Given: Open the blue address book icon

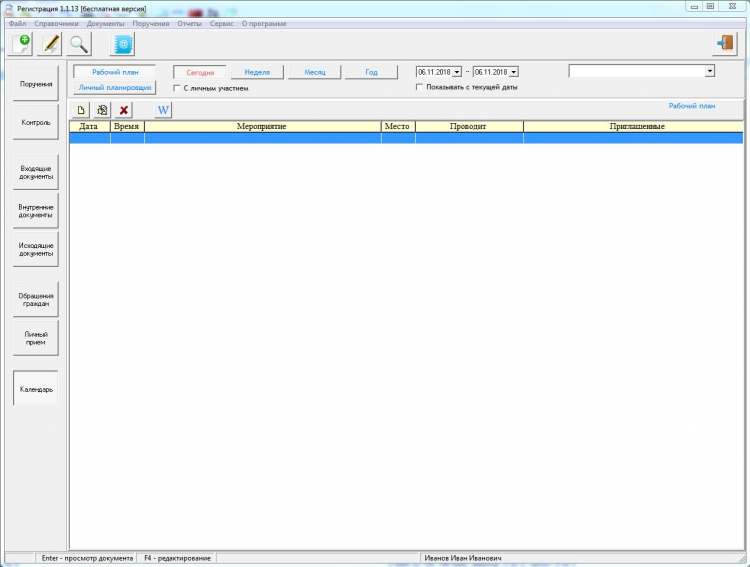Looking at the screenshot, I should 123,44.
